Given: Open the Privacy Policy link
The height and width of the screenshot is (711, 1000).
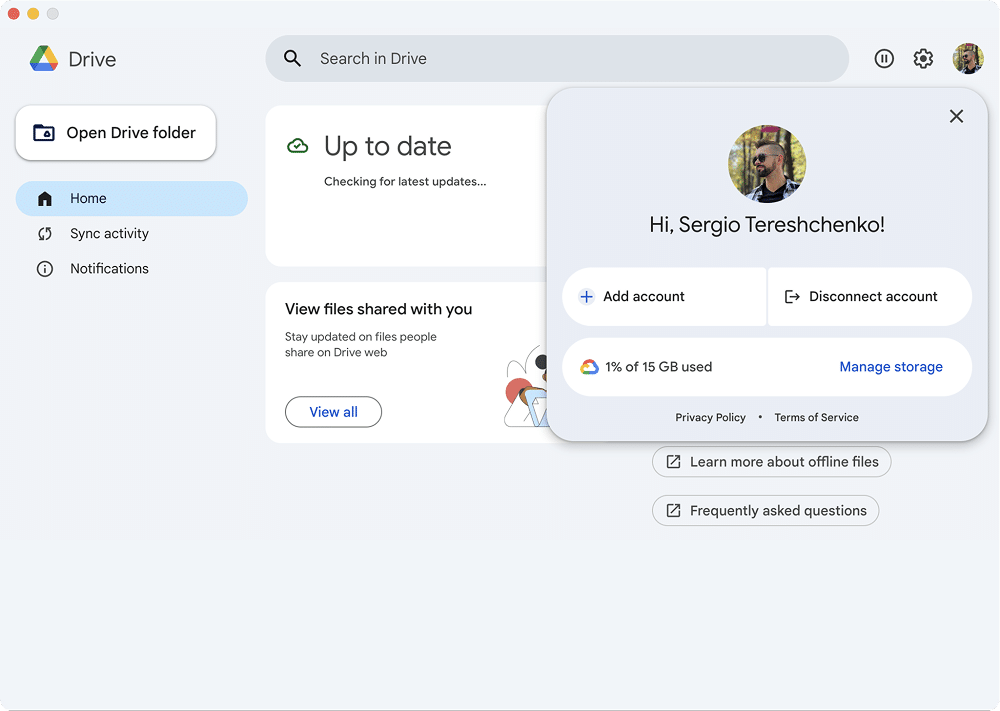Looking at the screenshot, I should coord(710,418).
